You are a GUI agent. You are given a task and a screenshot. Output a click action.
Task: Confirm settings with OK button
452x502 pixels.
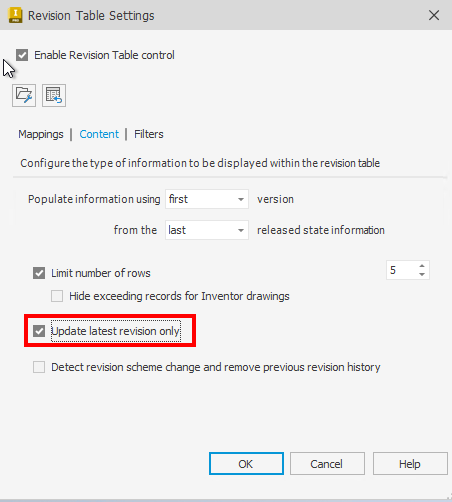click(246, 464)
